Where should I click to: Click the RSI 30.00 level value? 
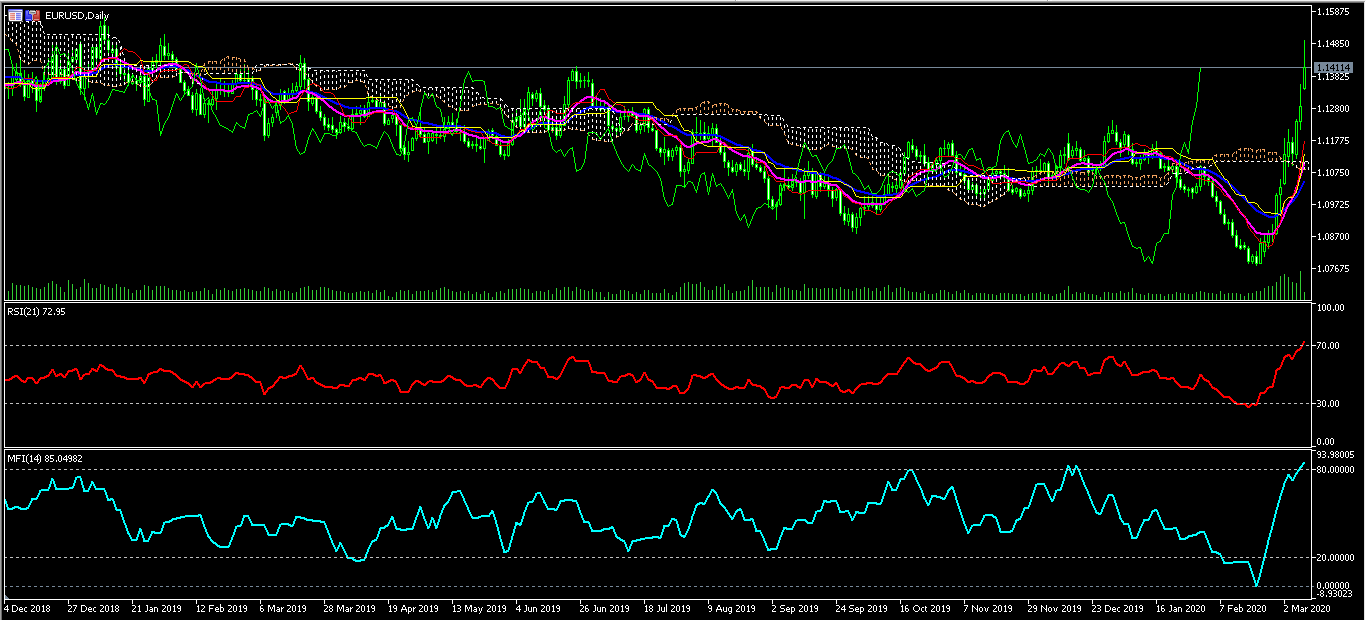1328,404
